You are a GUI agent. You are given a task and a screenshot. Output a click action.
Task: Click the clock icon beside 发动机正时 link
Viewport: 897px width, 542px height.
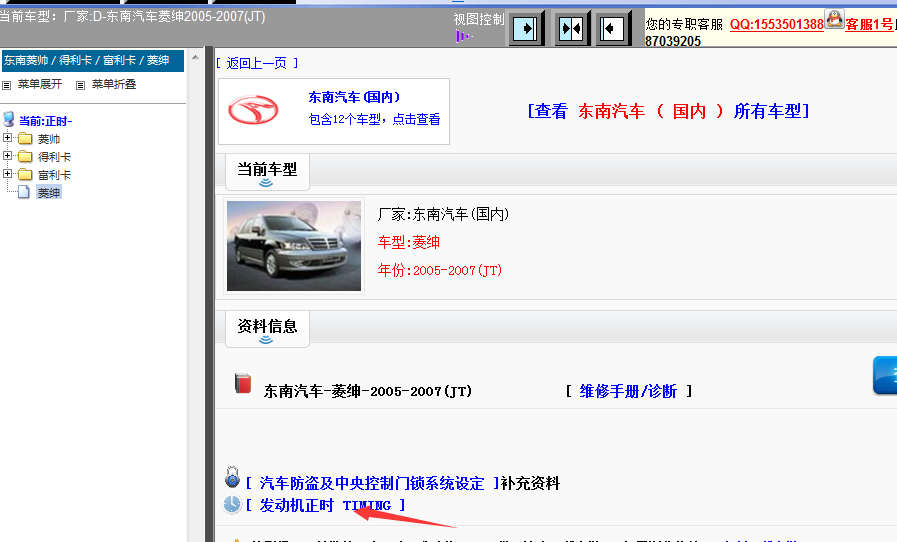point(232,504)
